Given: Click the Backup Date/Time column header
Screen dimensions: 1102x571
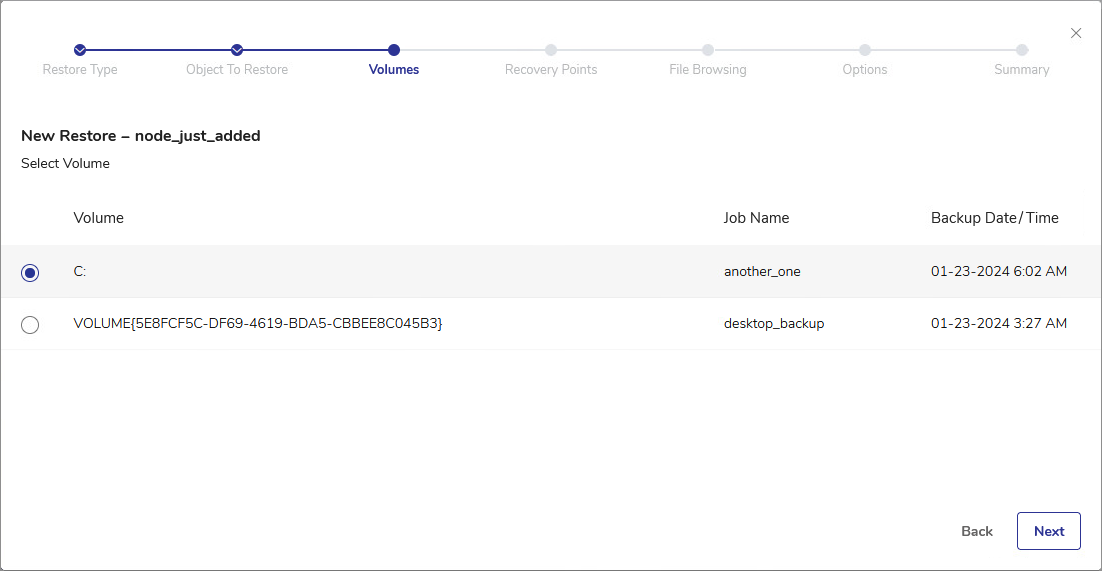Looking at the screenshot, I should 994,218.
